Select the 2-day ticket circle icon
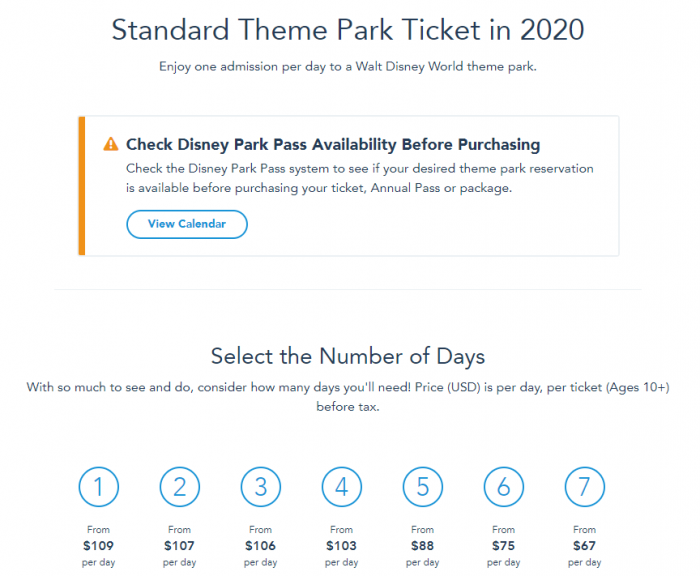This screenshot has width=700, height=576. click(x=179, y=487)
